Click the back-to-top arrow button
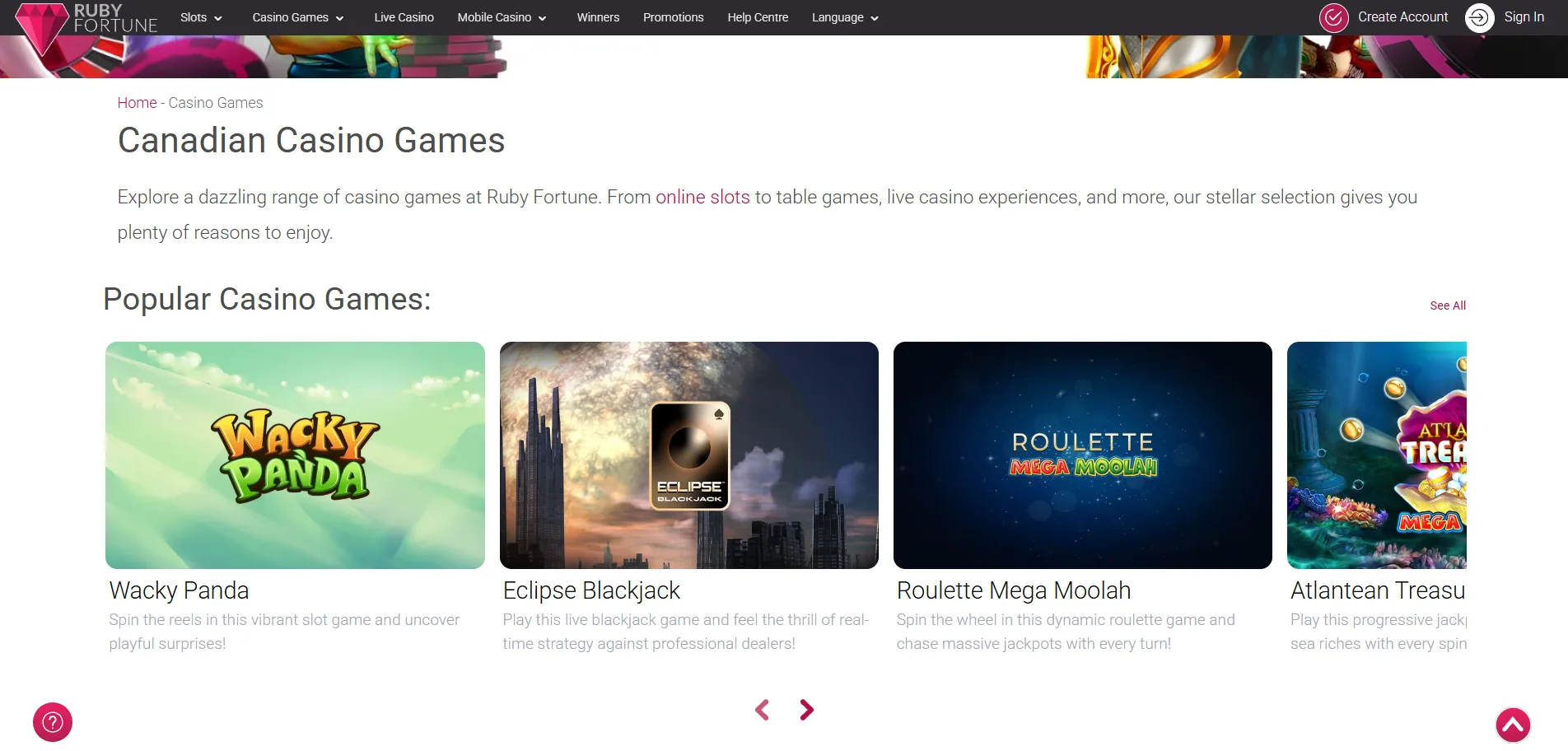The height and width of the screenshot is (751, 1568). click(x=1513, y=725)
